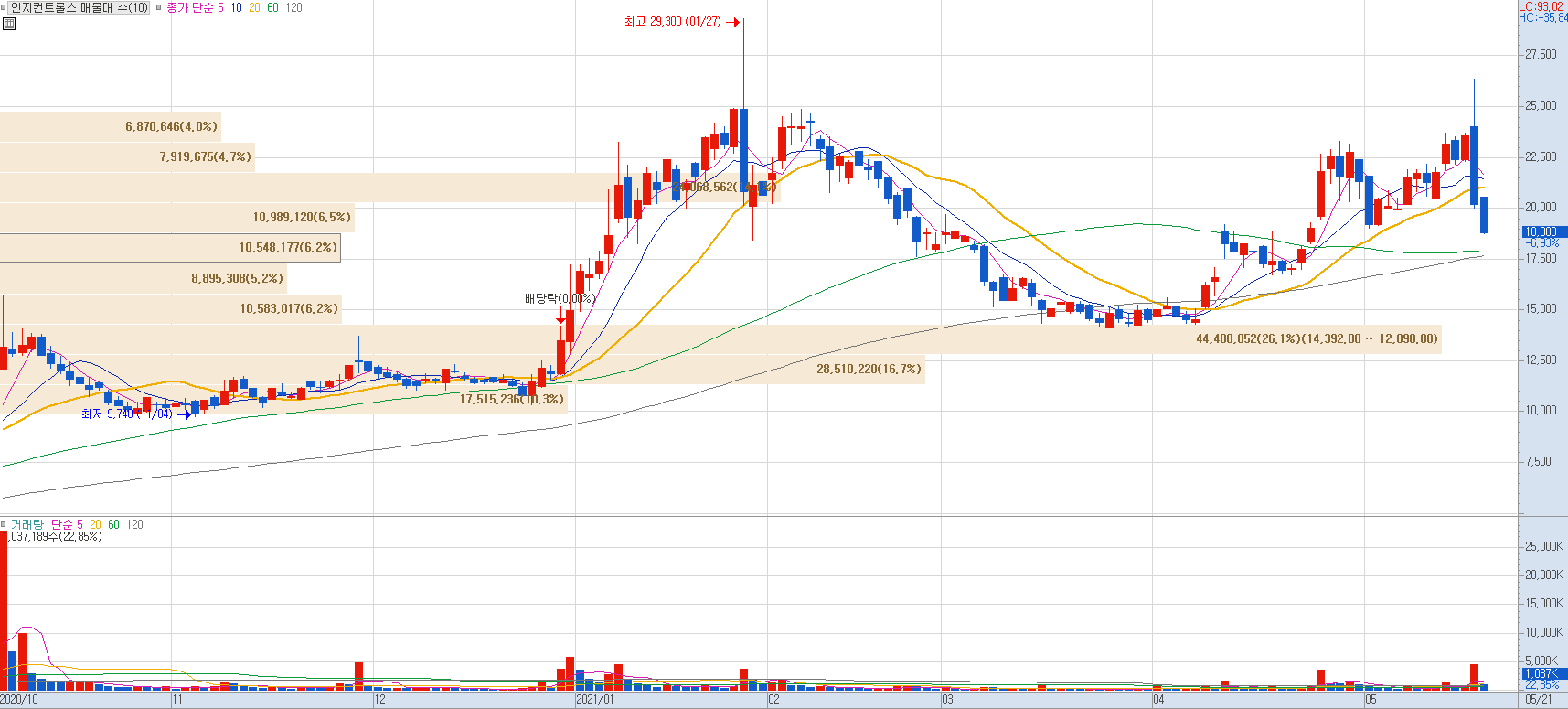
Task: Select volume profile bar 44,408,852(26.1%)
Action: pos(720,339)
